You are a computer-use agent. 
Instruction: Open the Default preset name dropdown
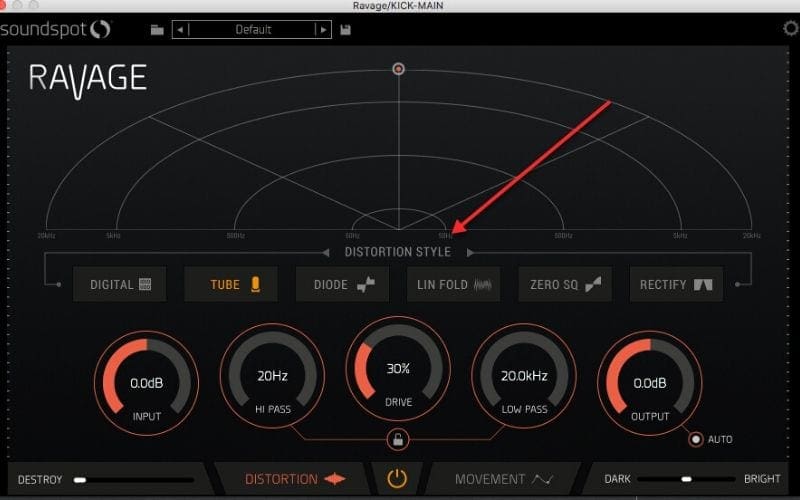coord(253,30)
